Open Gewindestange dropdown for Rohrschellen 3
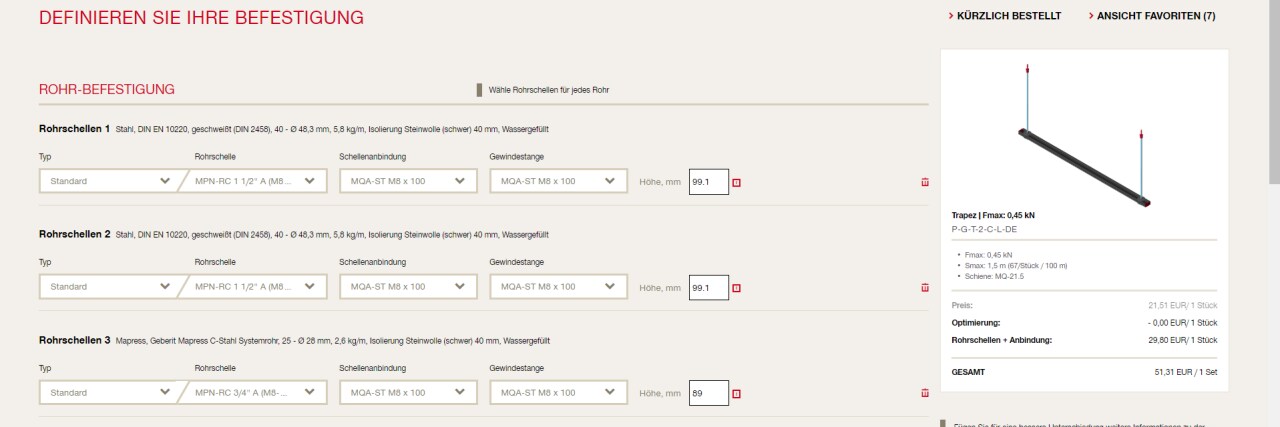The image size is (1280, 427). 558,393
